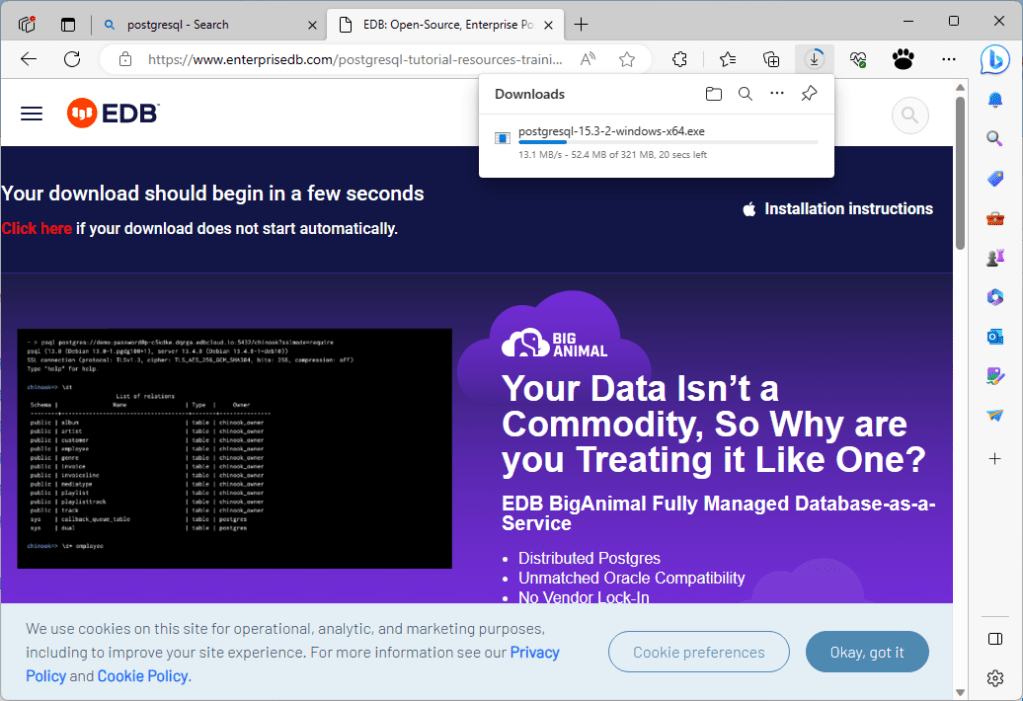
Task: Pin the Downloads panel
Action: coord(809,94)
